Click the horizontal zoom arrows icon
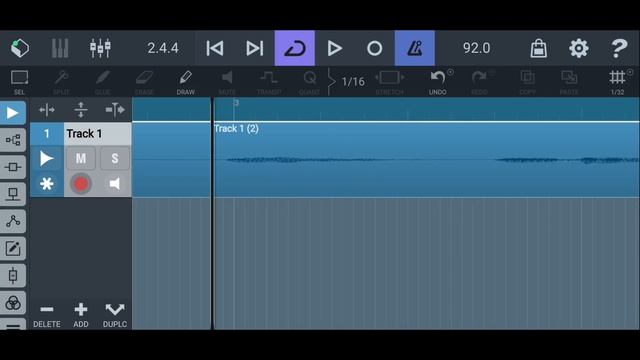Image resolution: width=640 pixels, height=360 pixels. coord(47,110)
